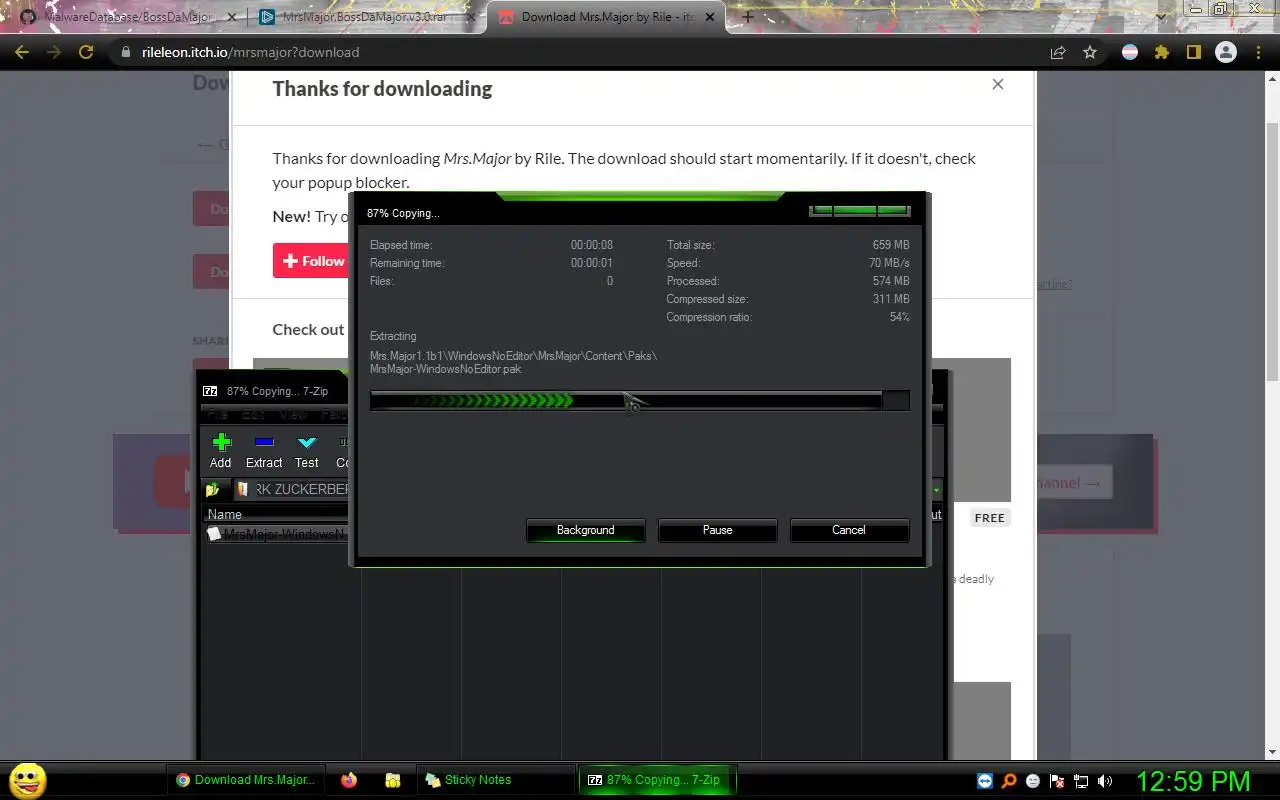Viewport: 1280px width, 800px height.
Task: Select the Download Mrs.Major by Rile tab
Action: click(606, 17)
